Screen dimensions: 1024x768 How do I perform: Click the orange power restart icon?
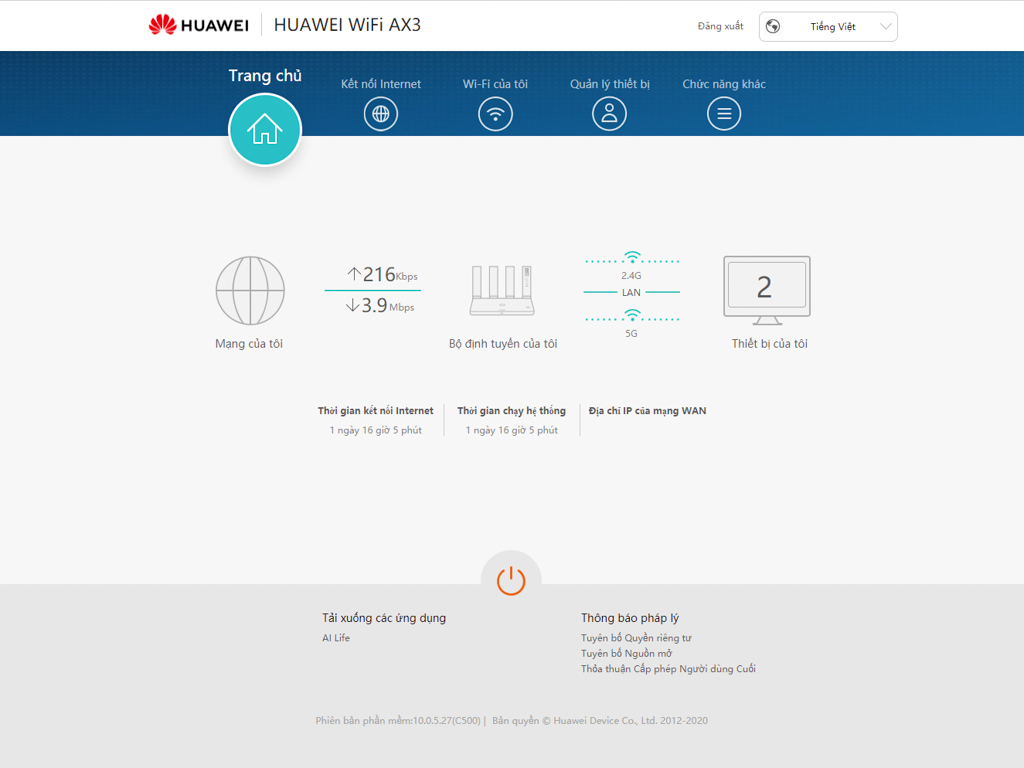coord(511,581)
